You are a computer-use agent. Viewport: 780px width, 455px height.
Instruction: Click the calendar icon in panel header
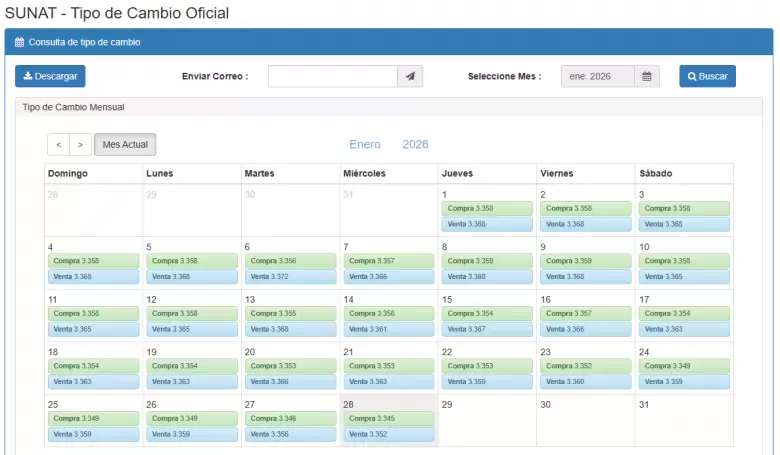[x=19, y=43]
